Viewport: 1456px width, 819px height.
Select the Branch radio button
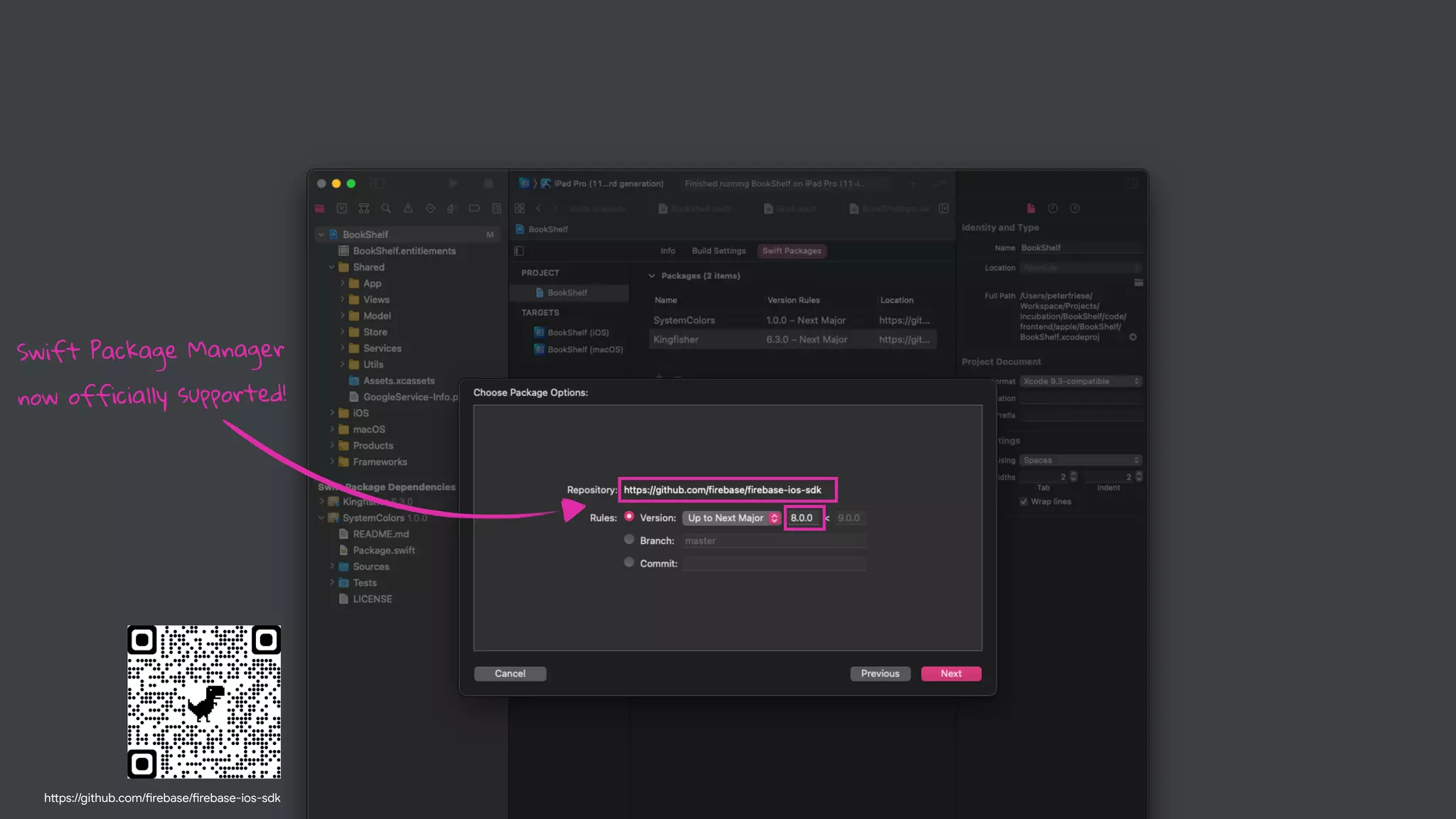tap(629, 540)
